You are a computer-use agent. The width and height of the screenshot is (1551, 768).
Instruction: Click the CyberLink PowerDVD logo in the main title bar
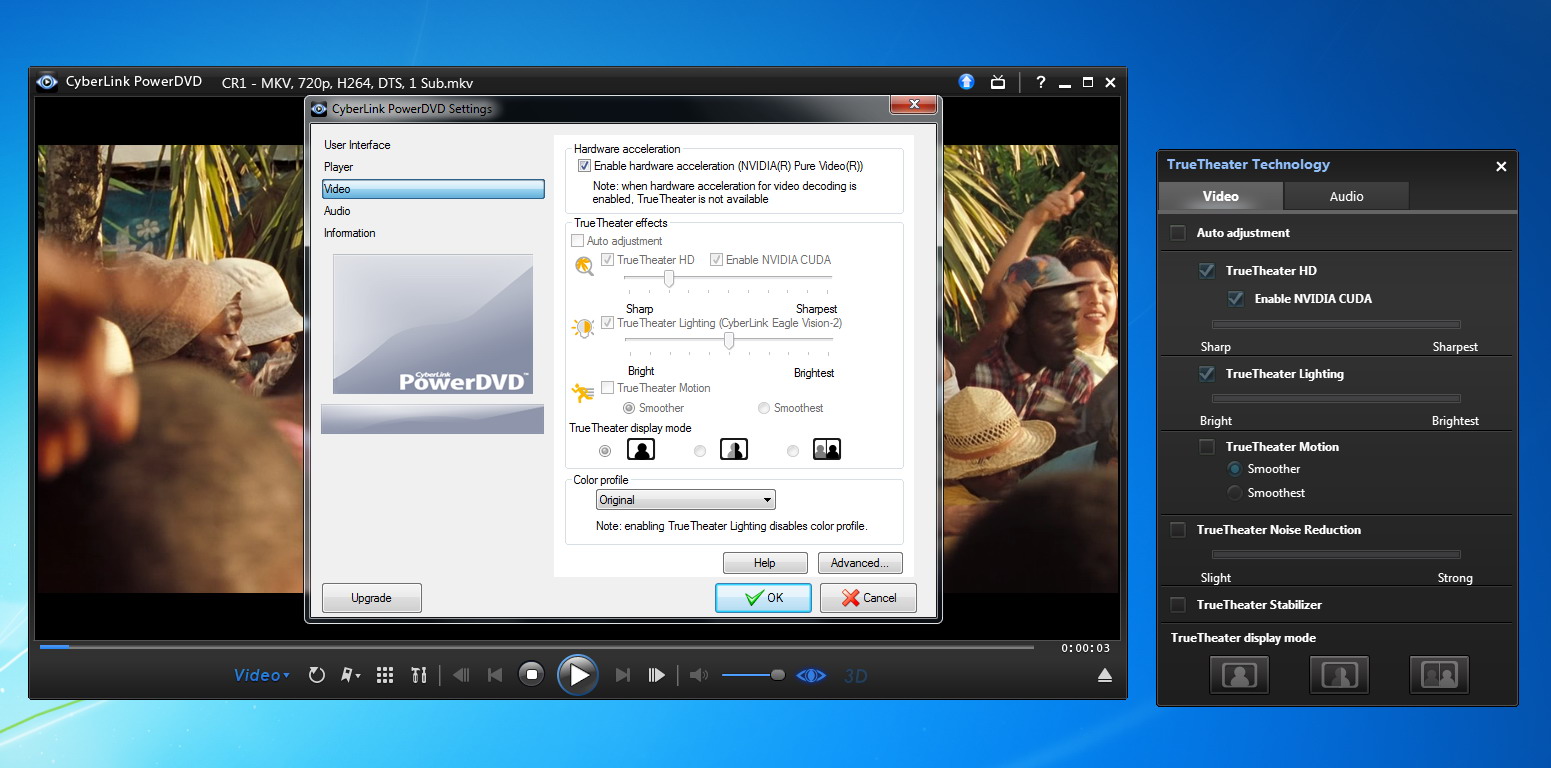coord(46,82)
